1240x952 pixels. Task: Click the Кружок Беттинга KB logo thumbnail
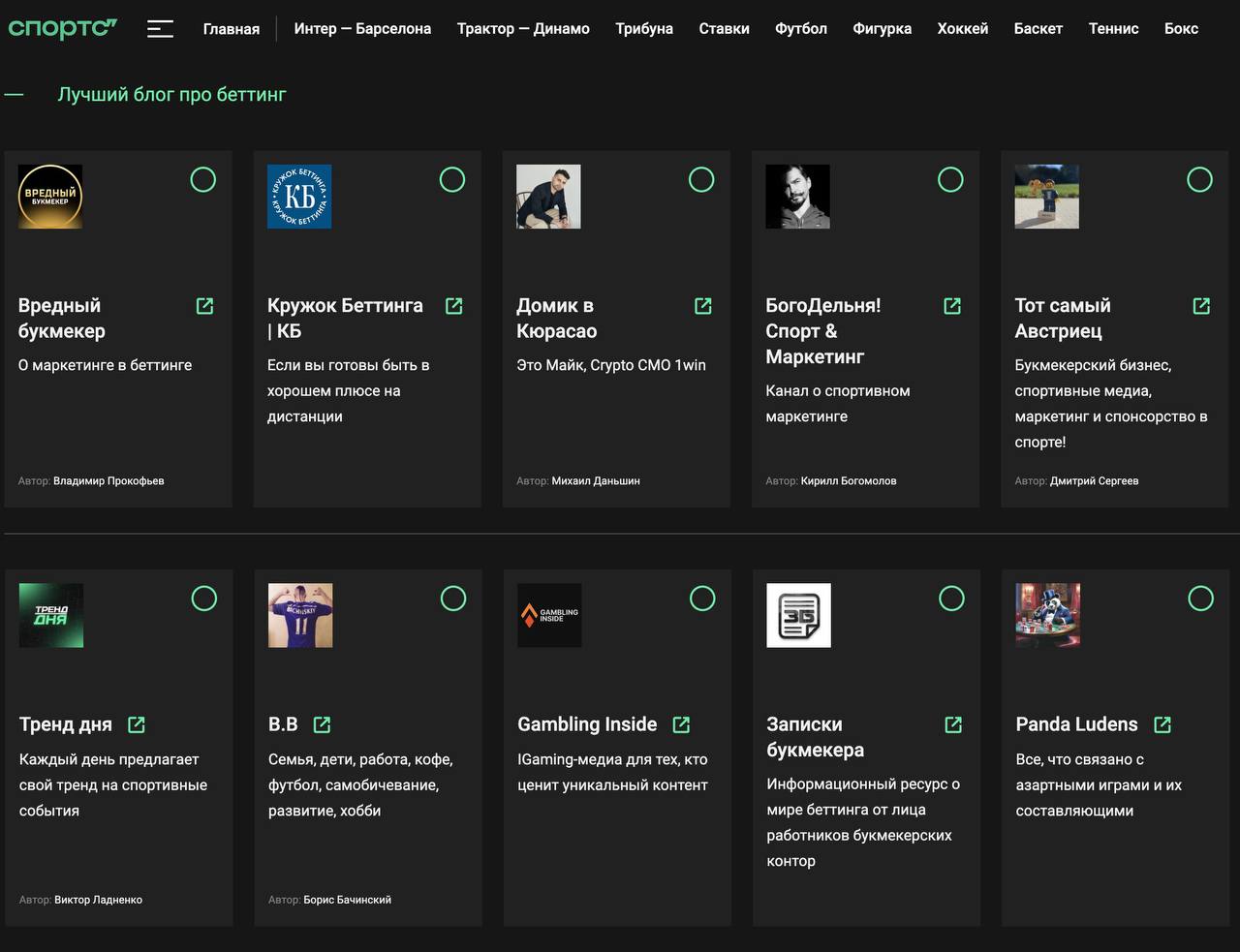pos(299,197)
